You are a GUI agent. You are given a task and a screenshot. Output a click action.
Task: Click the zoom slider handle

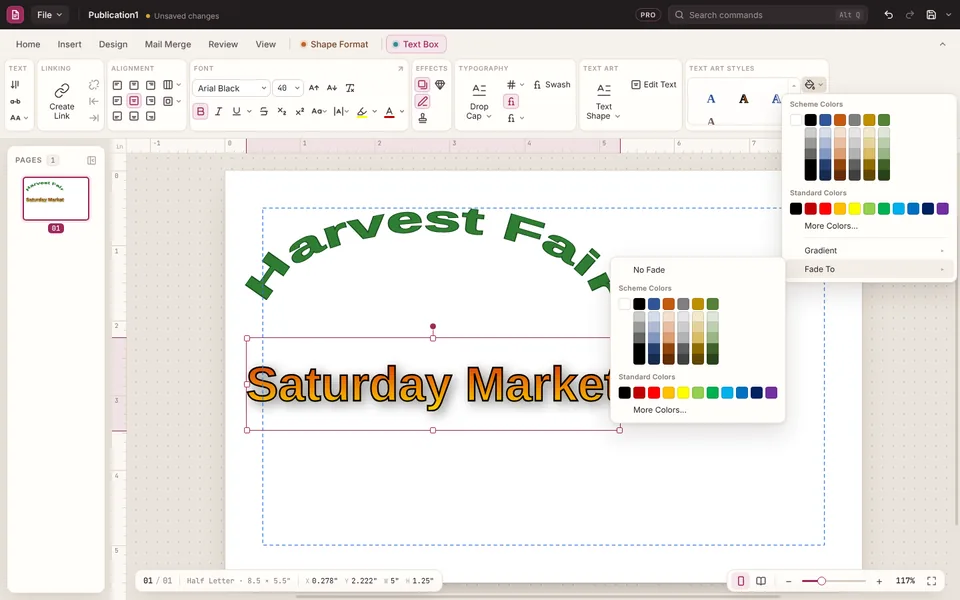[x=821, y=581]
